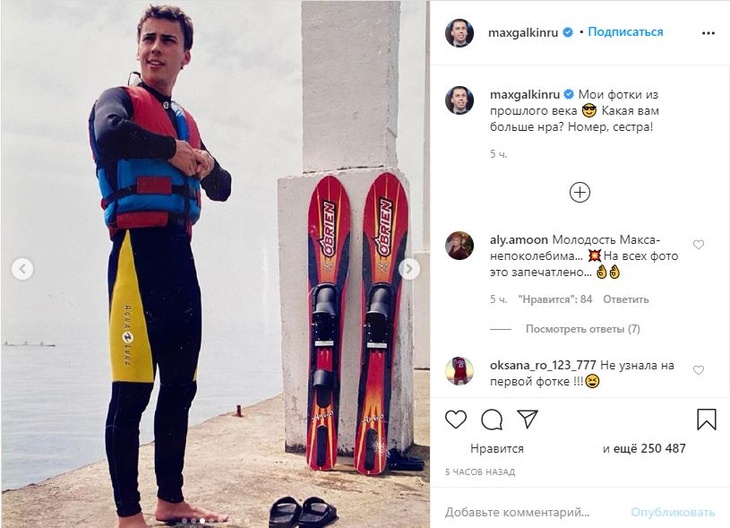Click Подписаться to follow maxgalkinru

pyautogui.click(x=625, y=32)
